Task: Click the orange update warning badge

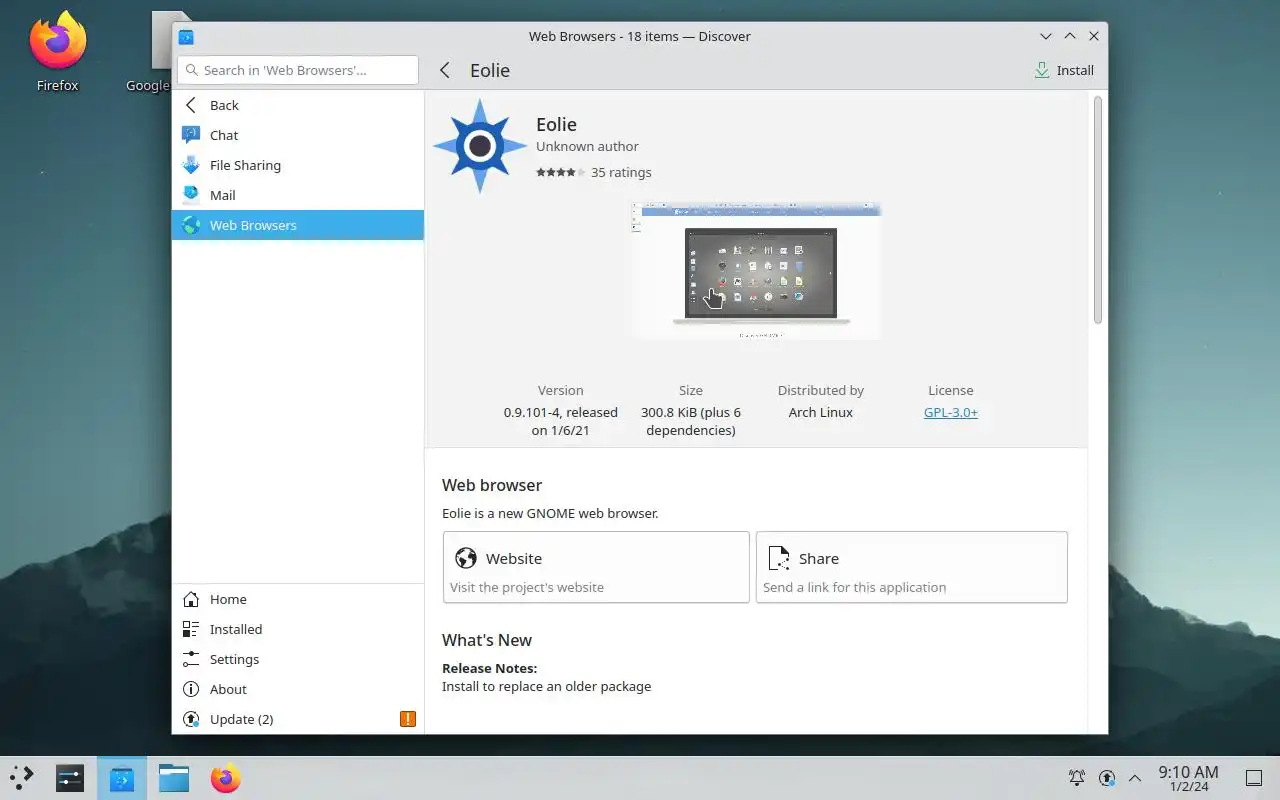Action: (x=407, y=719)
